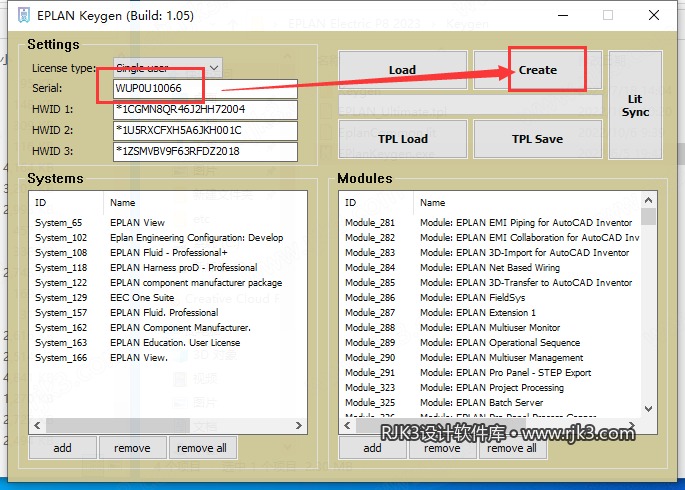685x490 pixels.
Task: Select Module_281 EMI Piping row
Action: (x=490, y=223)
